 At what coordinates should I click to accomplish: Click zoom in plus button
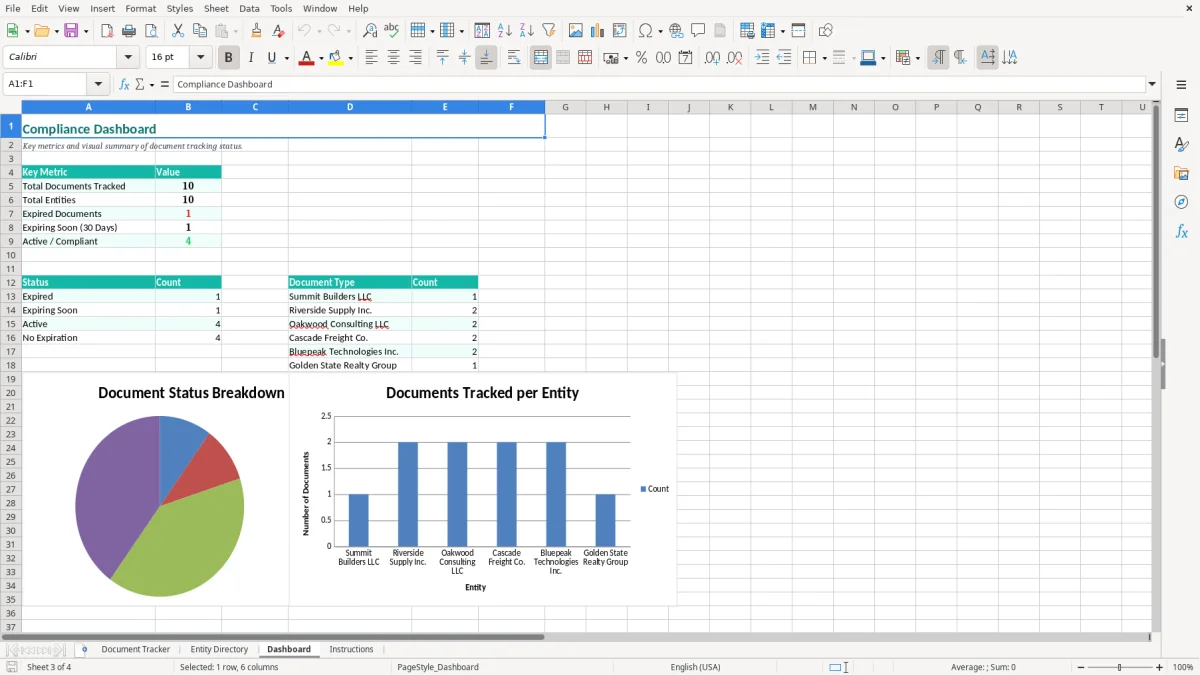pos(1159,667)
